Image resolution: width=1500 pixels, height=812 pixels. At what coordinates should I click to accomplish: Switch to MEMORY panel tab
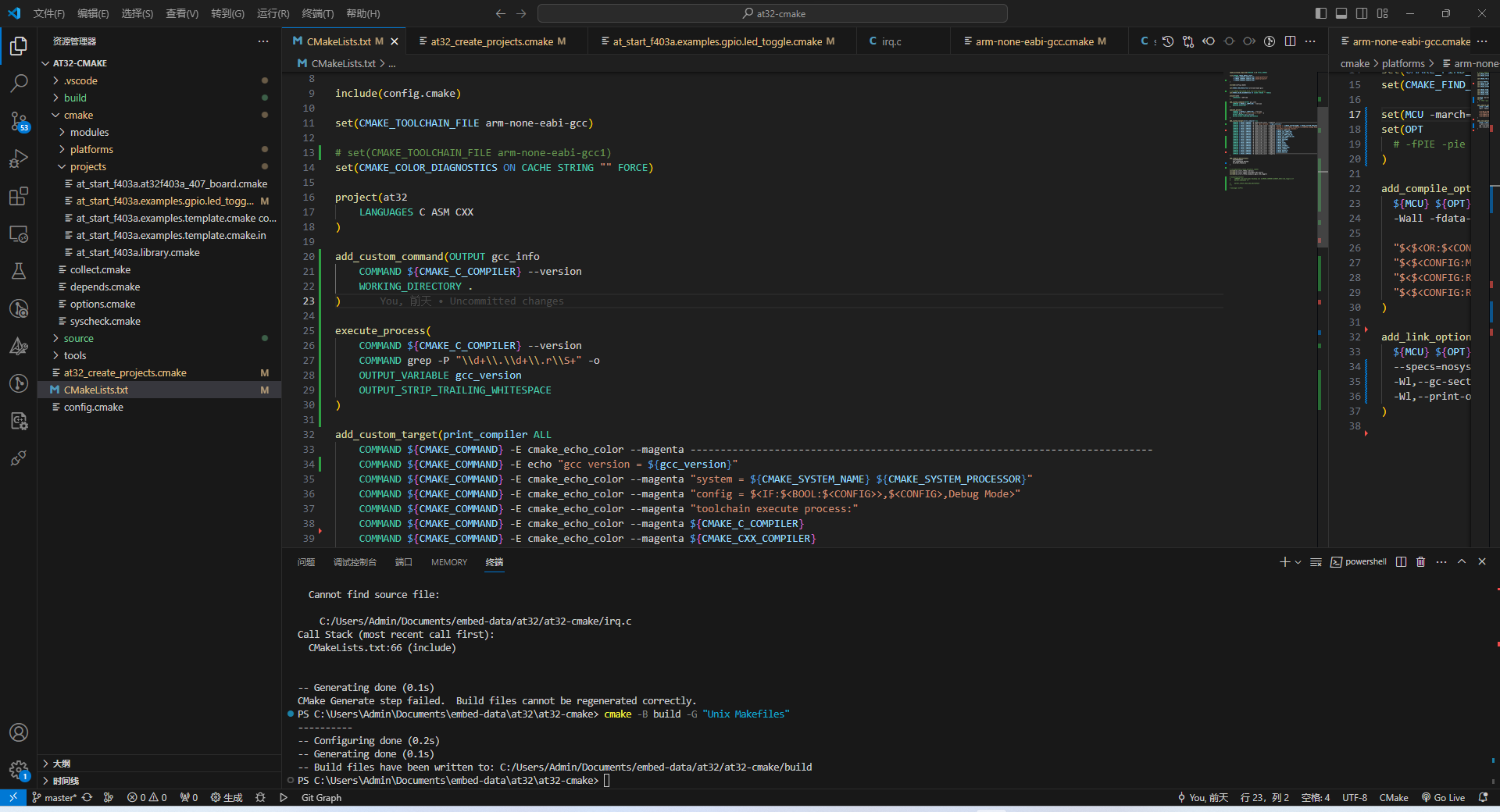(448, 562)
